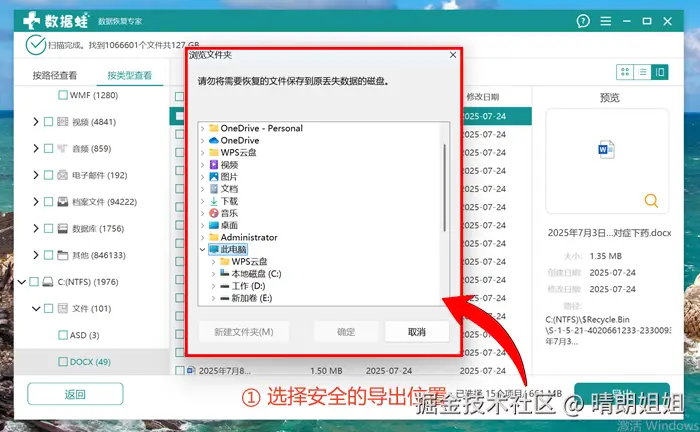The image size is (700, 432).
Task: Switch to 按路径查看 tab
Action: tap(54, 75)
